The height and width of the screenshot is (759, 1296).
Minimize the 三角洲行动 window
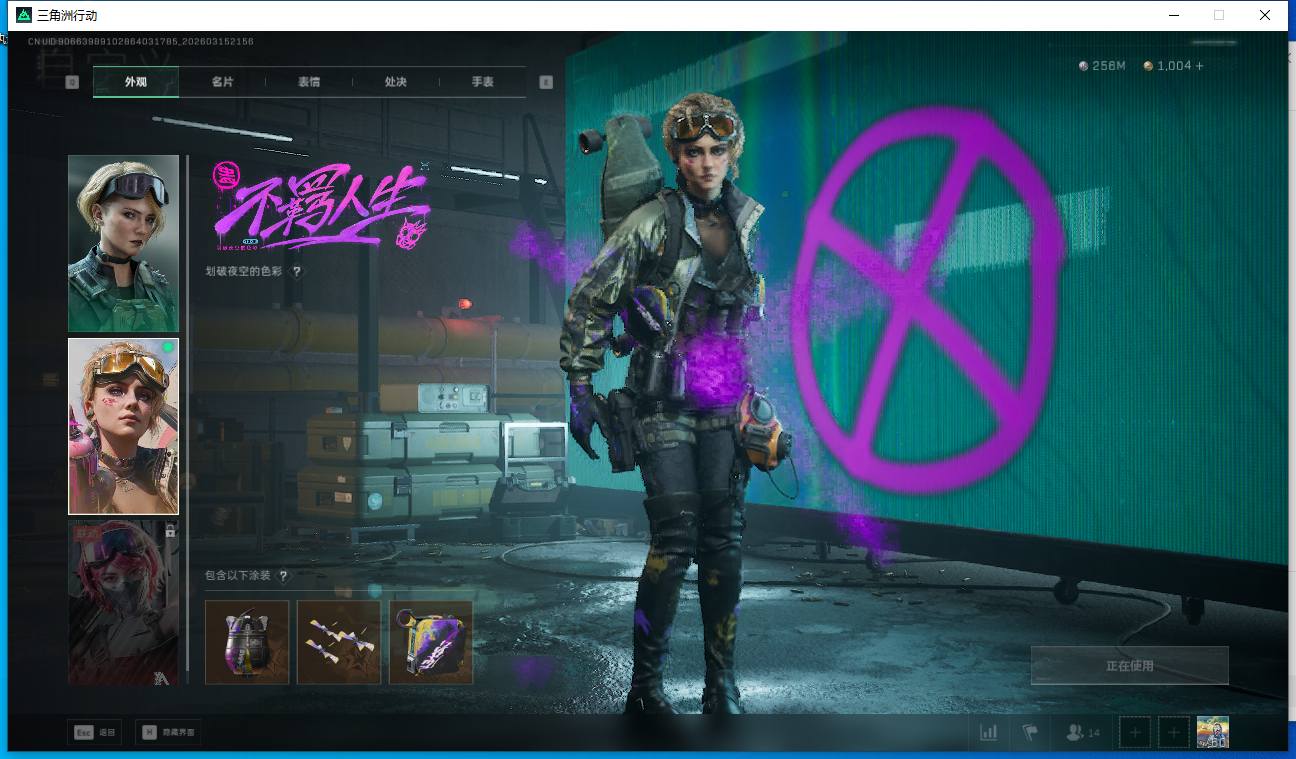tap(1173, 15)
